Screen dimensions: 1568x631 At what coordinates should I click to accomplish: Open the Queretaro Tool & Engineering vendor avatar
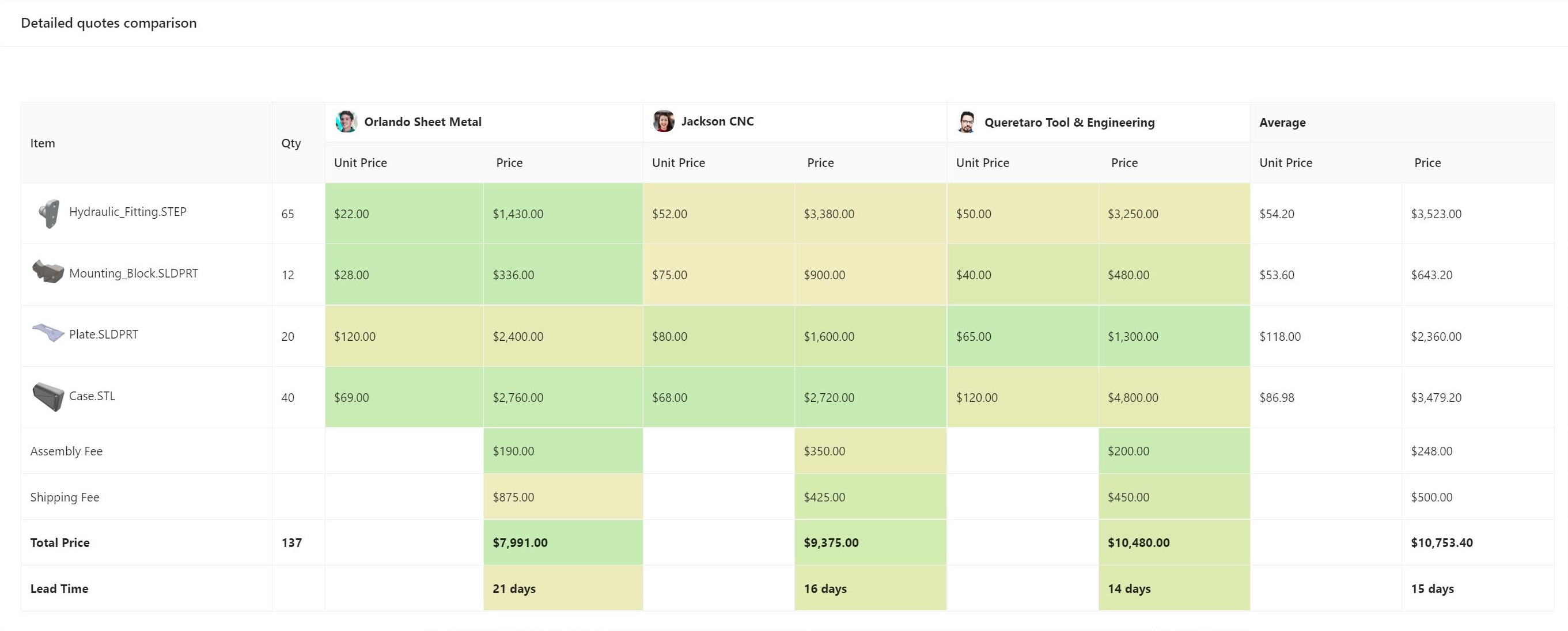pos(967,121)
